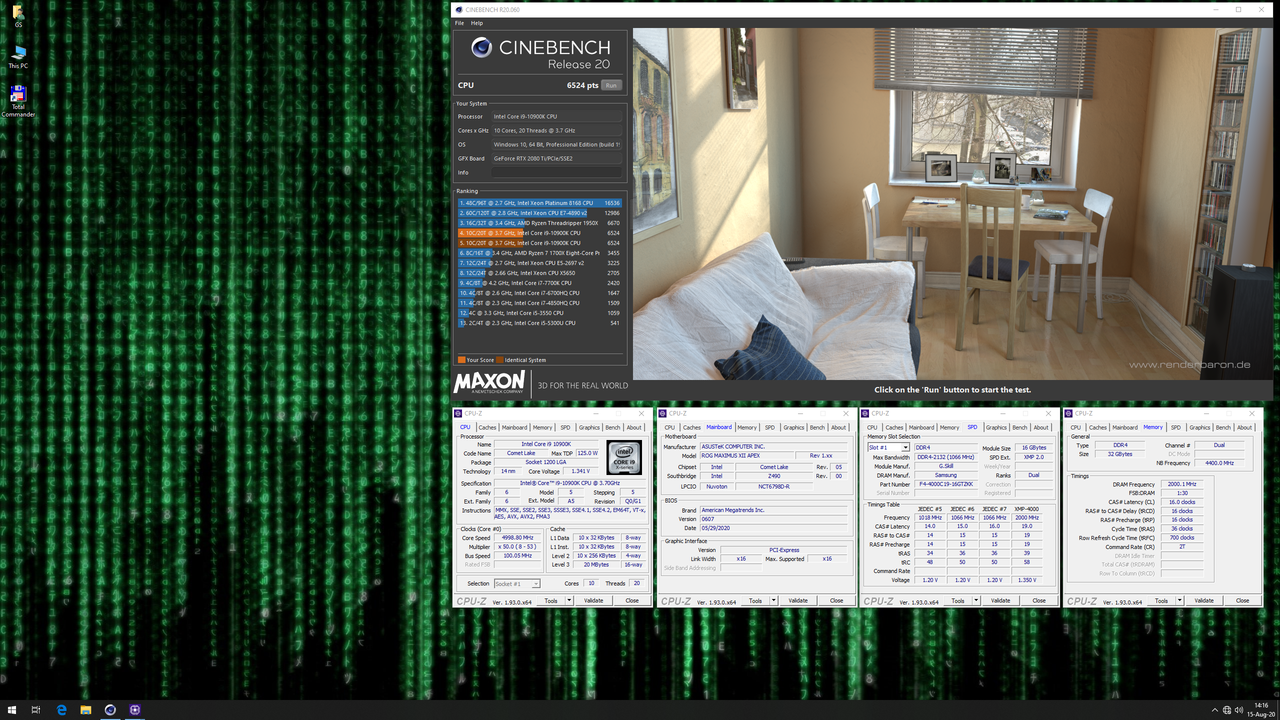Open the Help menu in Cinebench
This screenshot has height=720, width=1280.
[477, 23]
